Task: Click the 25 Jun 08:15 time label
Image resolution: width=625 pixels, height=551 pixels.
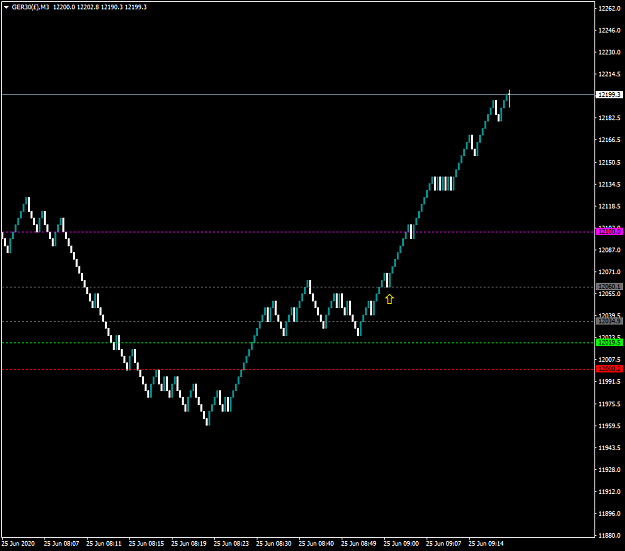Action: click(x=146, y=543)
